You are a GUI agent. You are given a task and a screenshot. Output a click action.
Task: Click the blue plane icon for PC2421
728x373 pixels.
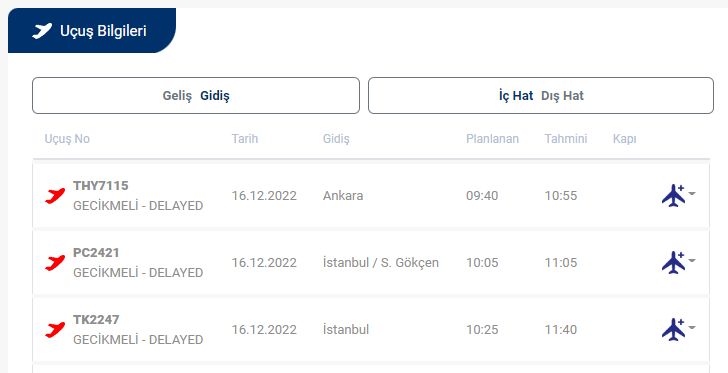(674, 262)
